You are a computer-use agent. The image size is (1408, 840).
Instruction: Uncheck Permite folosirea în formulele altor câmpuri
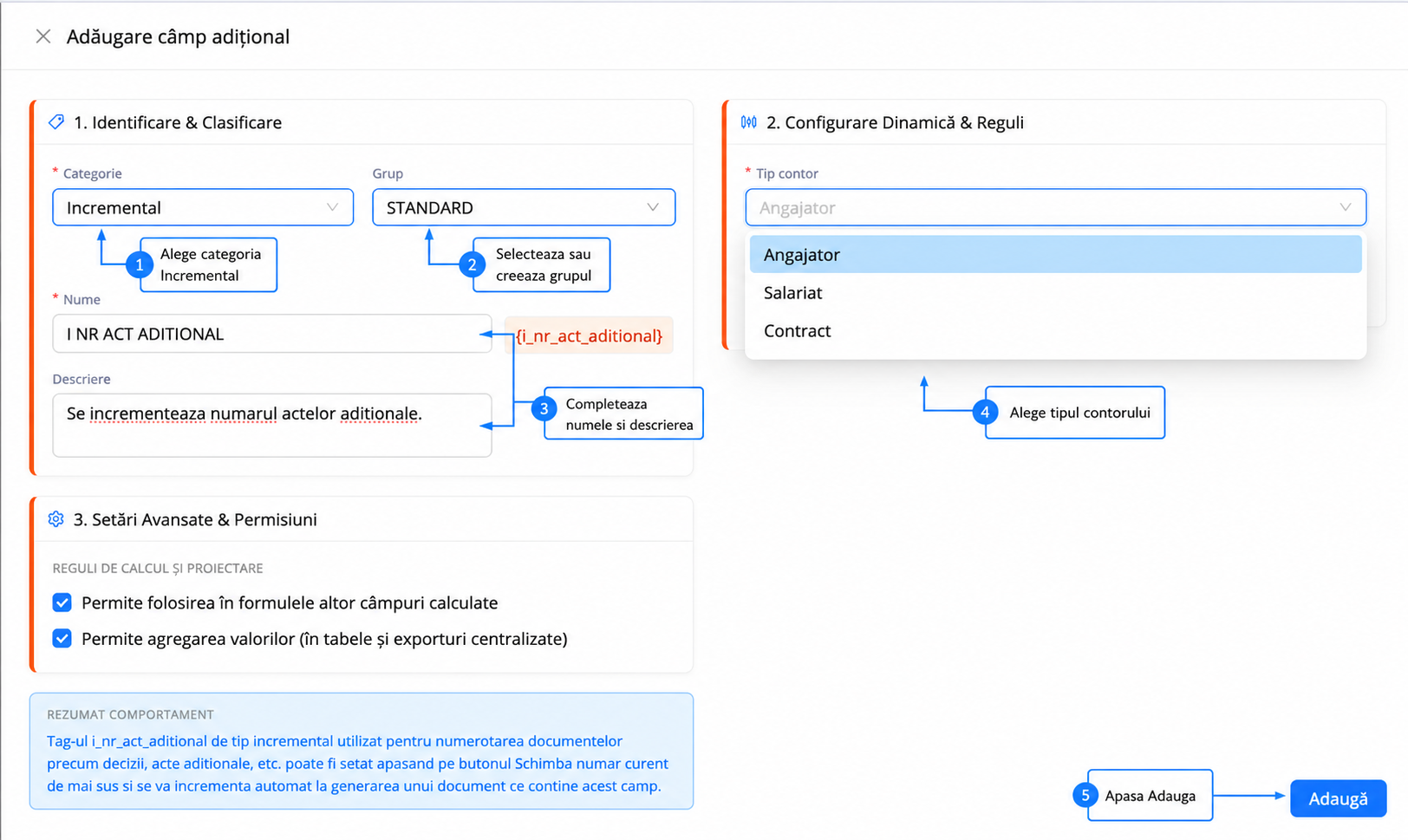(62, 602)
